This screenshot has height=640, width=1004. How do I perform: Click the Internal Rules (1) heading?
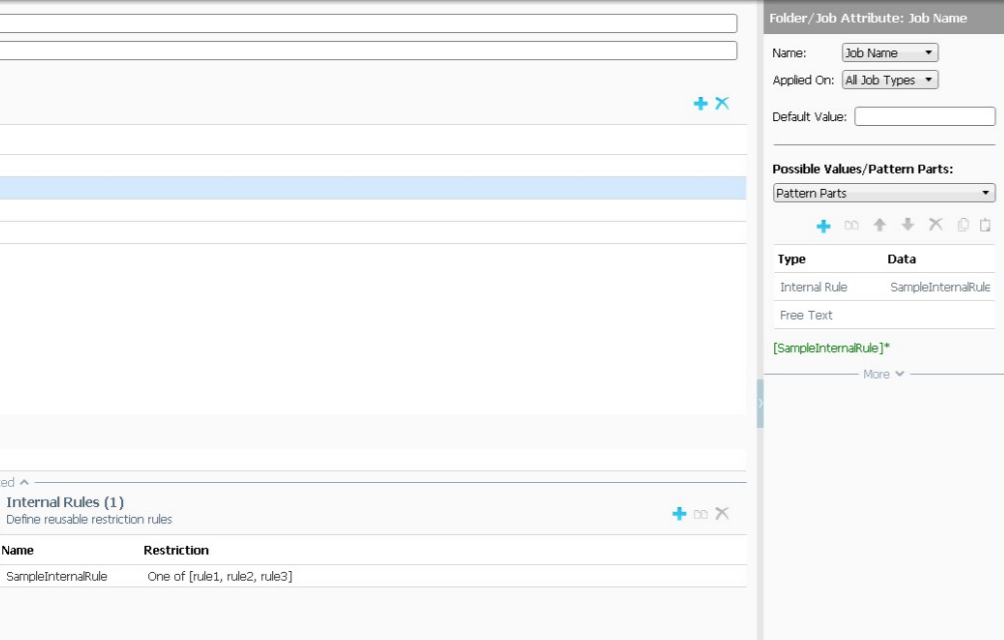(65, 502)
